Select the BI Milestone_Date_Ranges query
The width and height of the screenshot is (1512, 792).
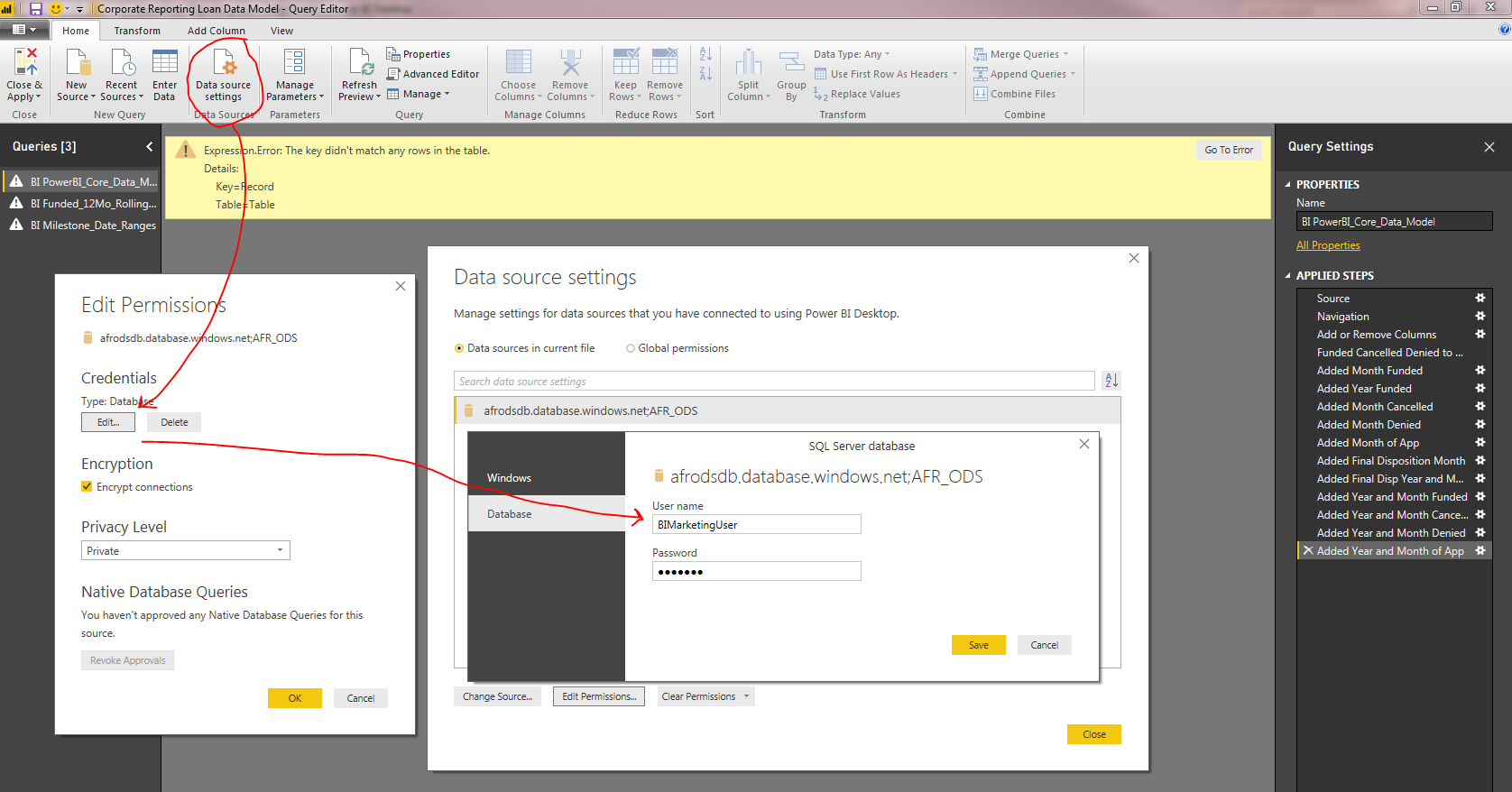(x=82, y=226)
